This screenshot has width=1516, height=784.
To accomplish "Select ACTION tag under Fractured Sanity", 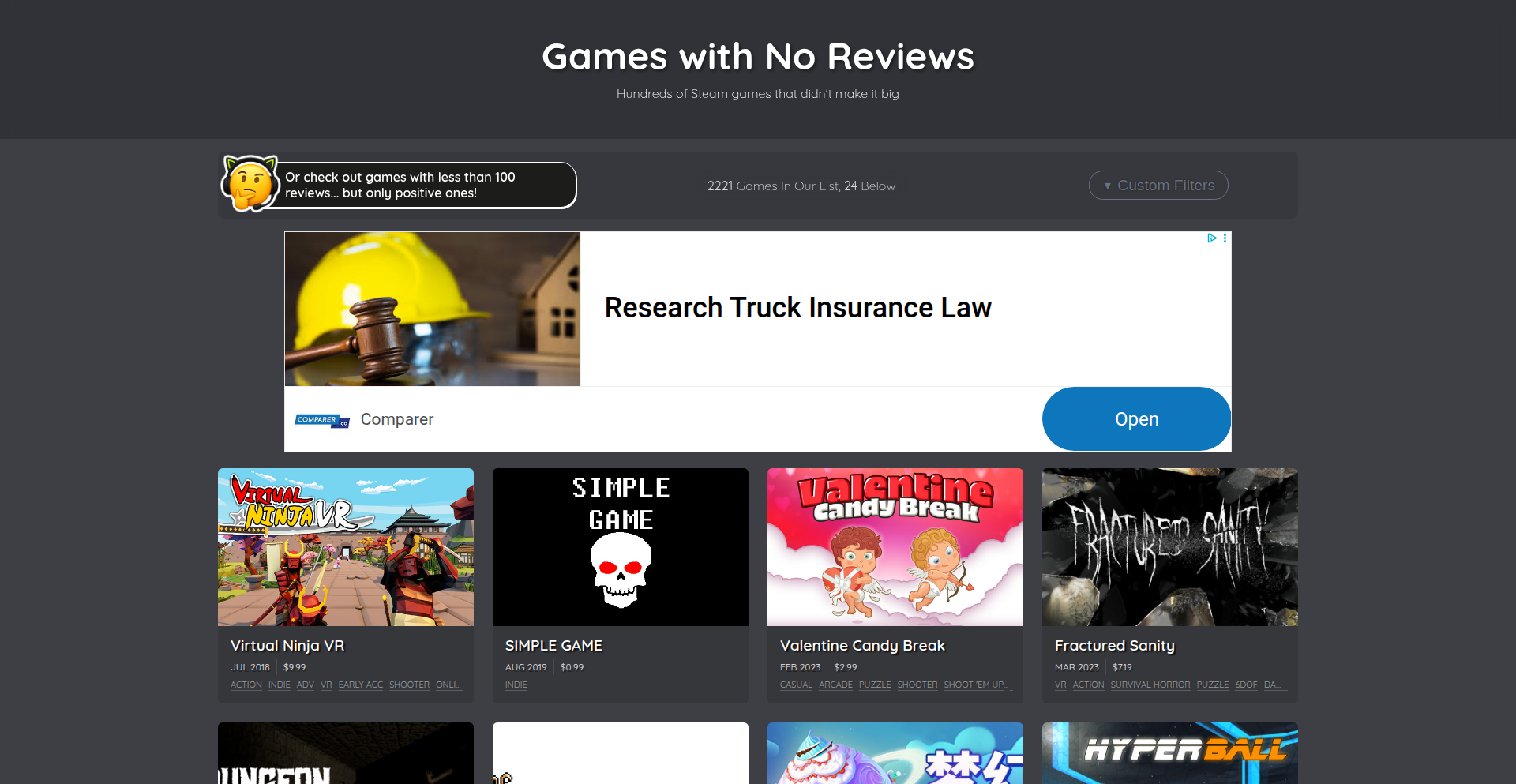I will point(1089,685).
